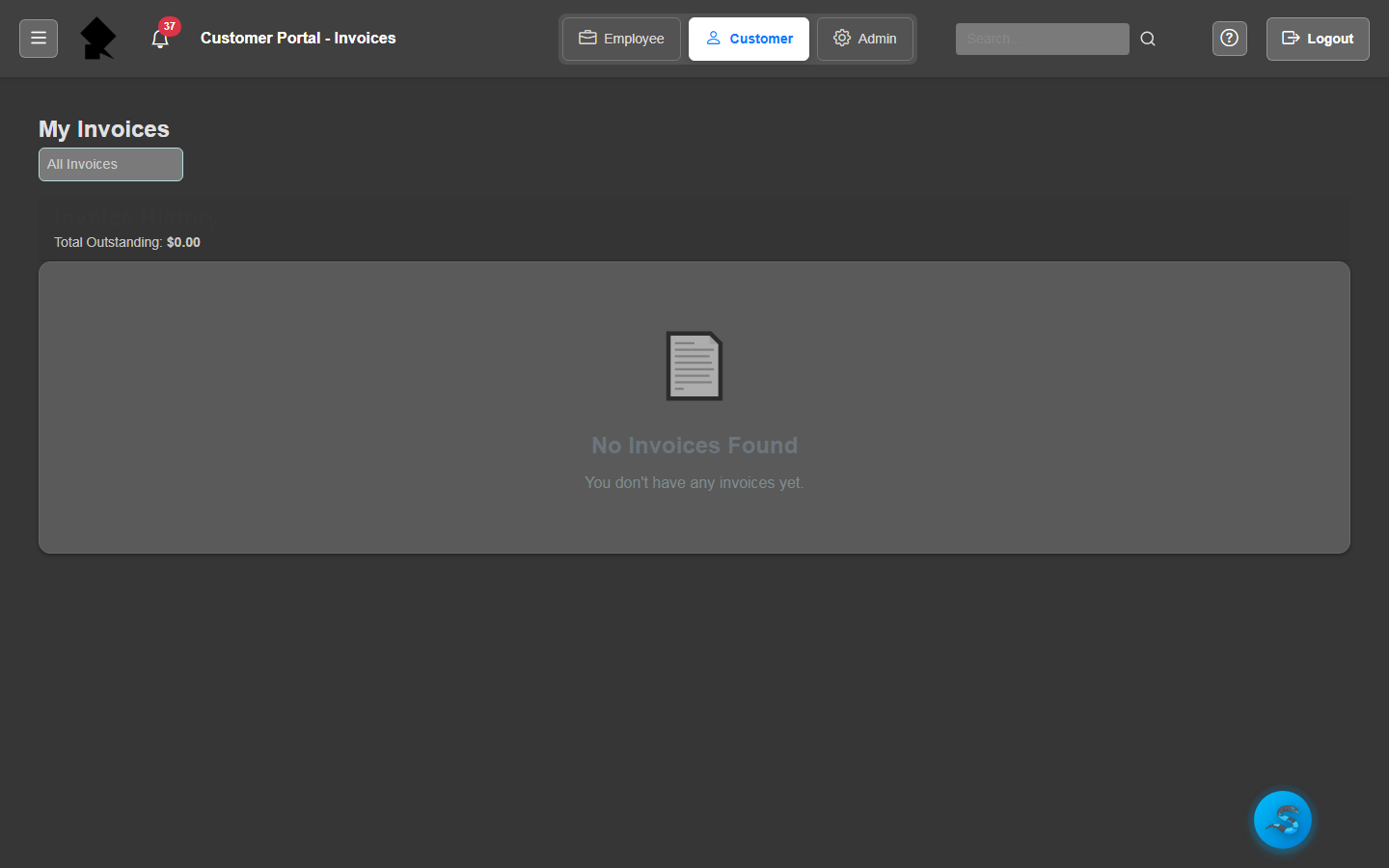Screen dimensions: 1389x868
Task: Open the hamburger navigation menu
Action: pyautogui.click(x=38, y=39)
